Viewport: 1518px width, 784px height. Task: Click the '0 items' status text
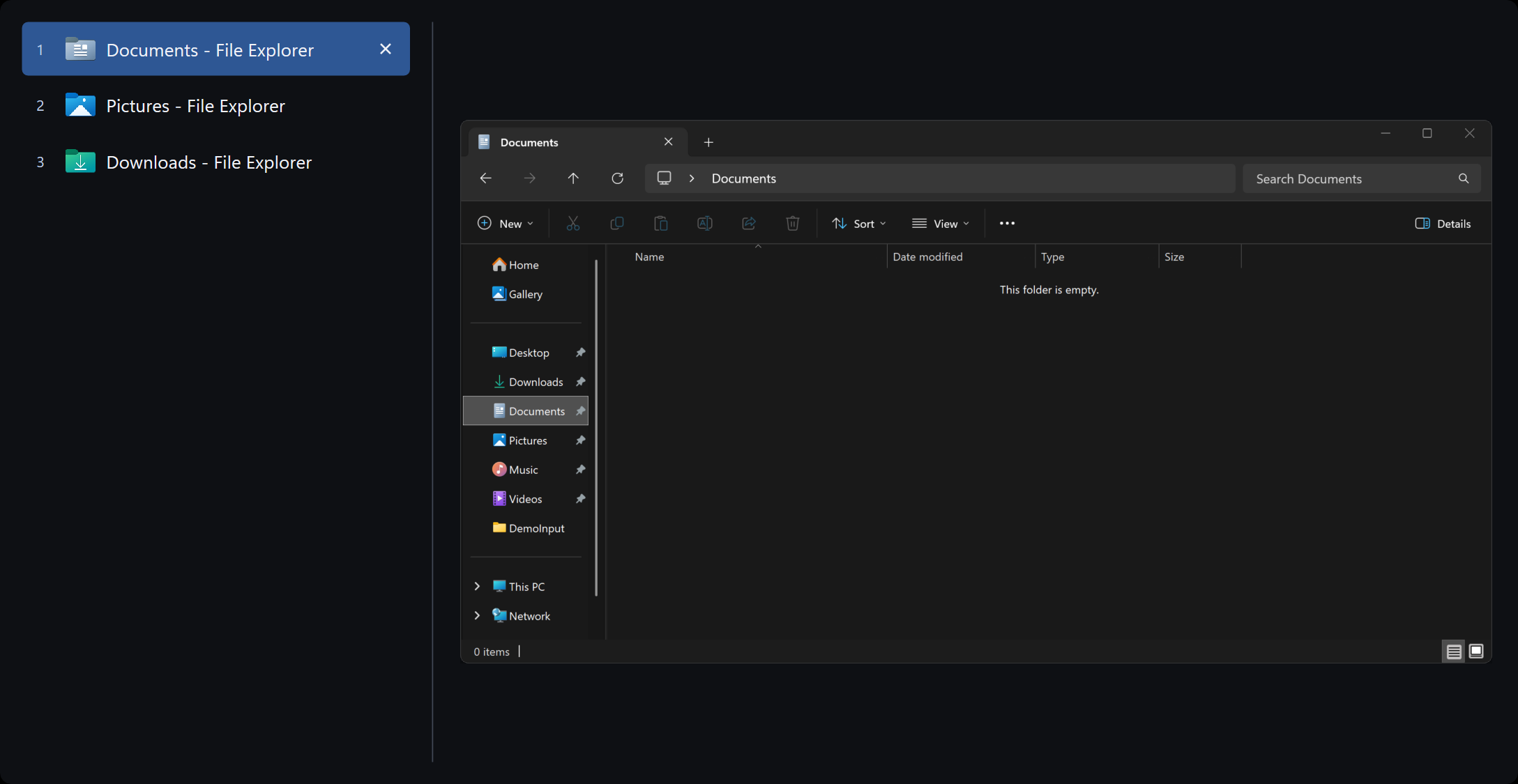click(x=492, y=652)
